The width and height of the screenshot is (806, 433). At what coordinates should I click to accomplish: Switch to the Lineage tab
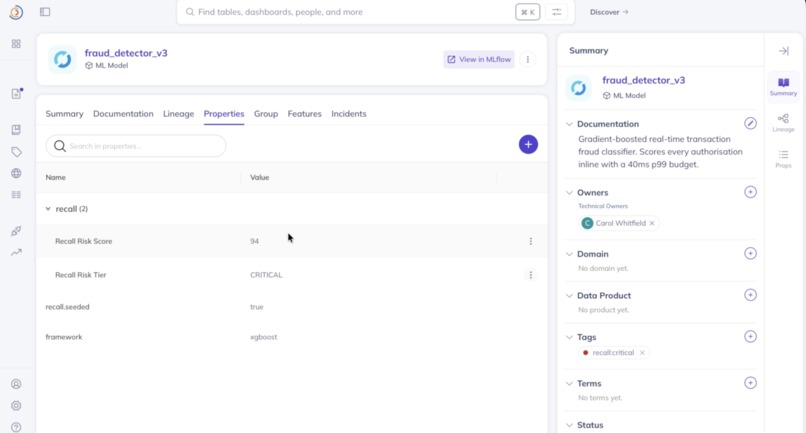(x=178, y=114)
